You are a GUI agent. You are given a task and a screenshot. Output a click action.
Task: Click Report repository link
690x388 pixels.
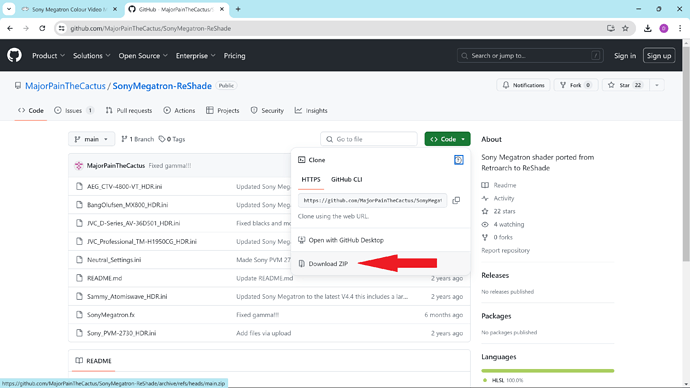click(x=506, y=250)
